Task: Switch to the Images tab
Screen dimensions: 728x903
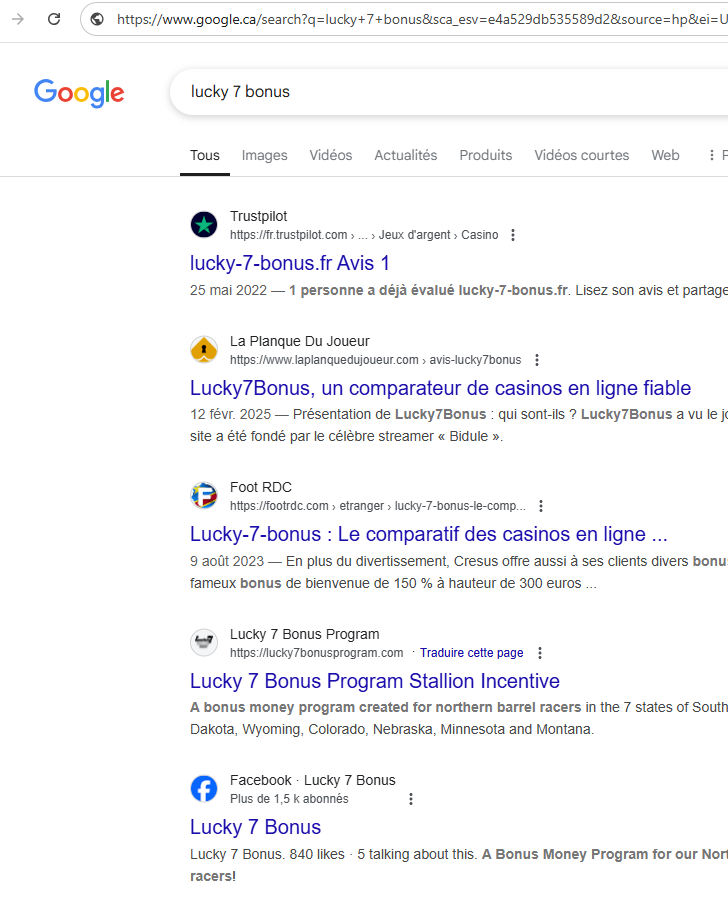Action: click(x=264, y=155)
